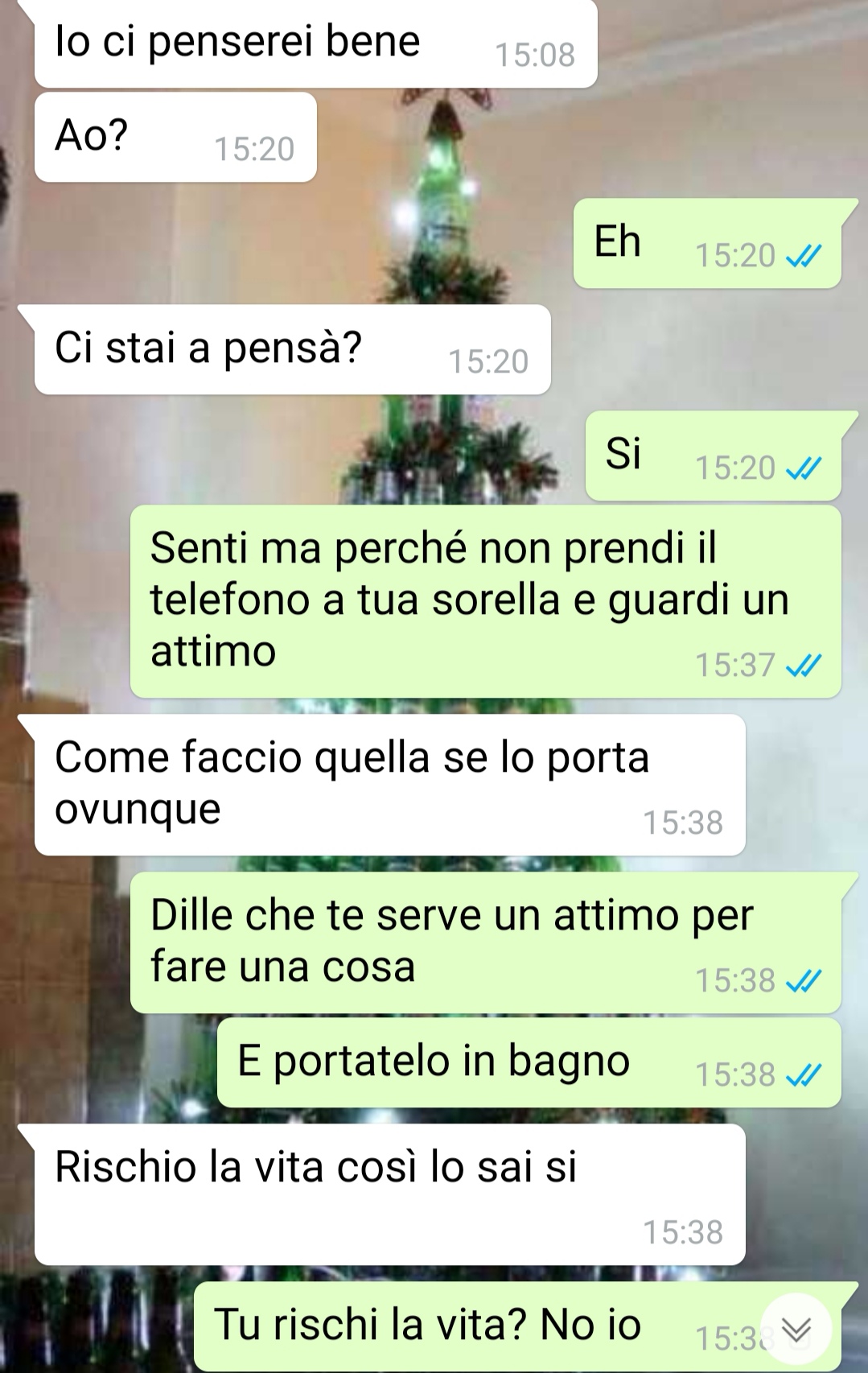Screen dimensions: 868x1373
Task: Tap the 15:37 timestamp on sent message
Action: [x=734, y=666]
